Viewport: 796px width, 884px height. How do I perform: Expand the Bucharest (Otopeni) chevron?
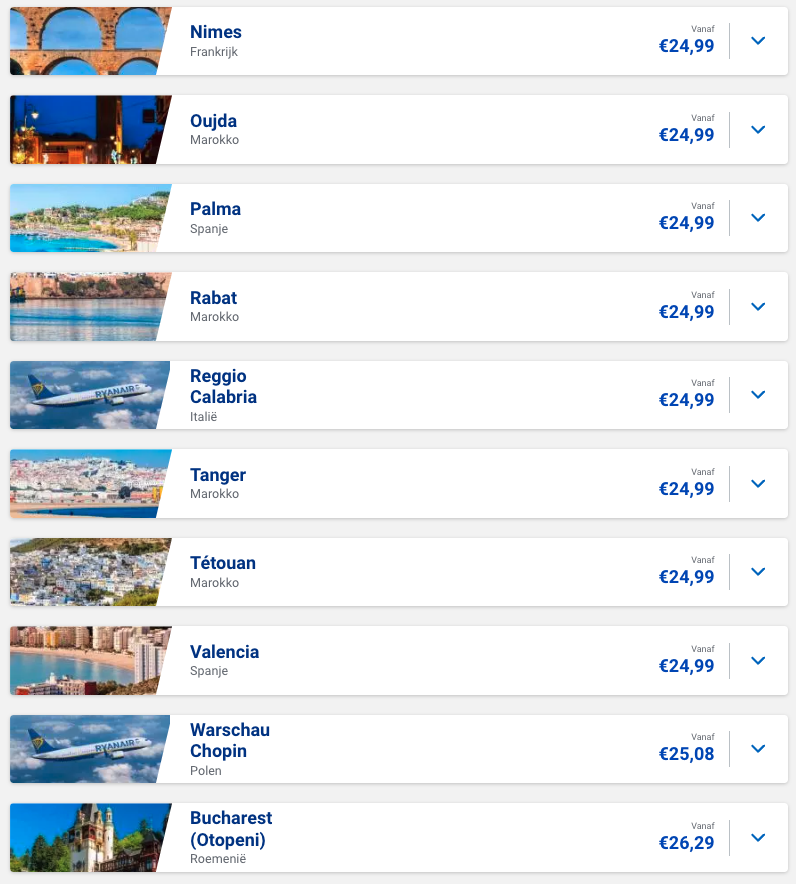(x=758, y=838)
